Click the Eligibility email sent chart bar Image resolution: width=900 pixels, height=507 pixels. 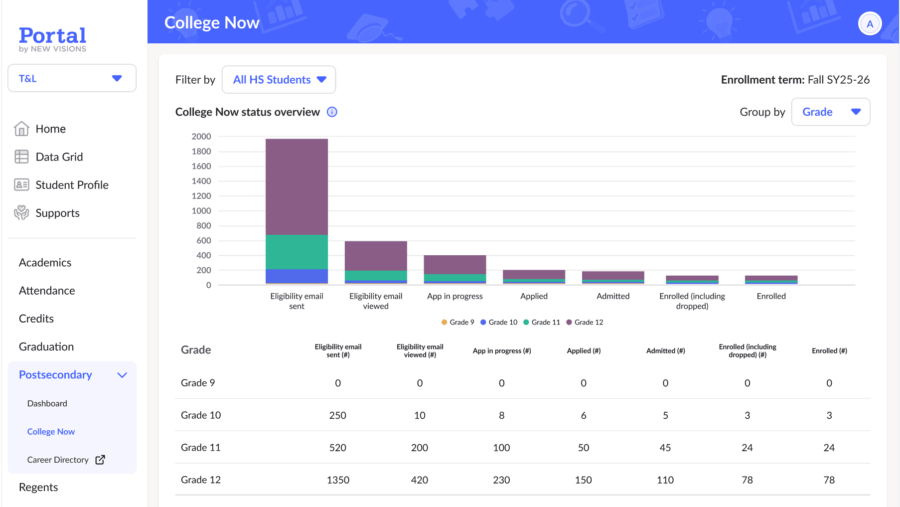pos(296,211)
